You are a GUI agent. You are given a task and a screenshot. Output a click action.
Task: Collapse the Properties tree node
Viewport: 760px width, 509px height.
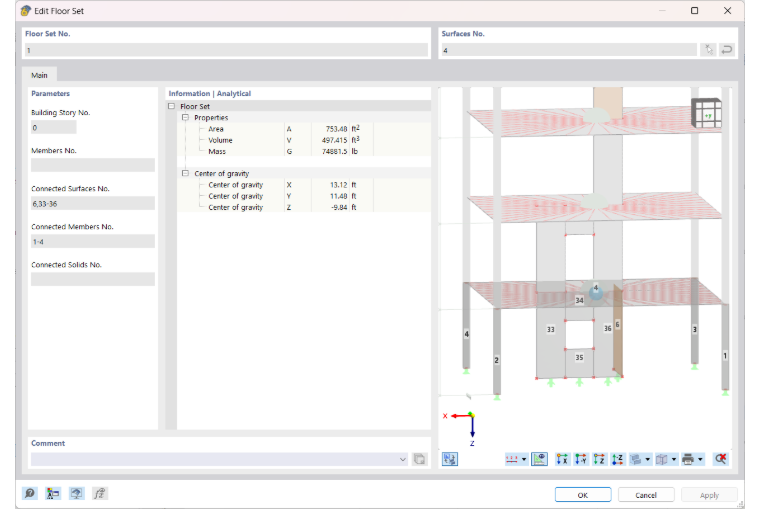(x=185, y=117)
